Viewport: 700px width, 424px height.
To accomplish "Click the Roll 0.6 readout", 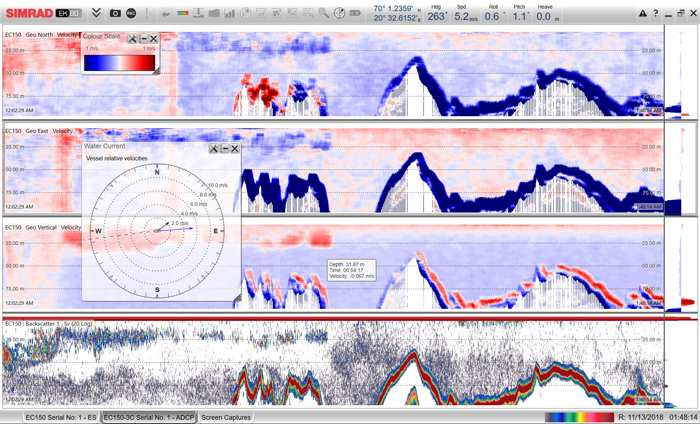I will (493, 13).
